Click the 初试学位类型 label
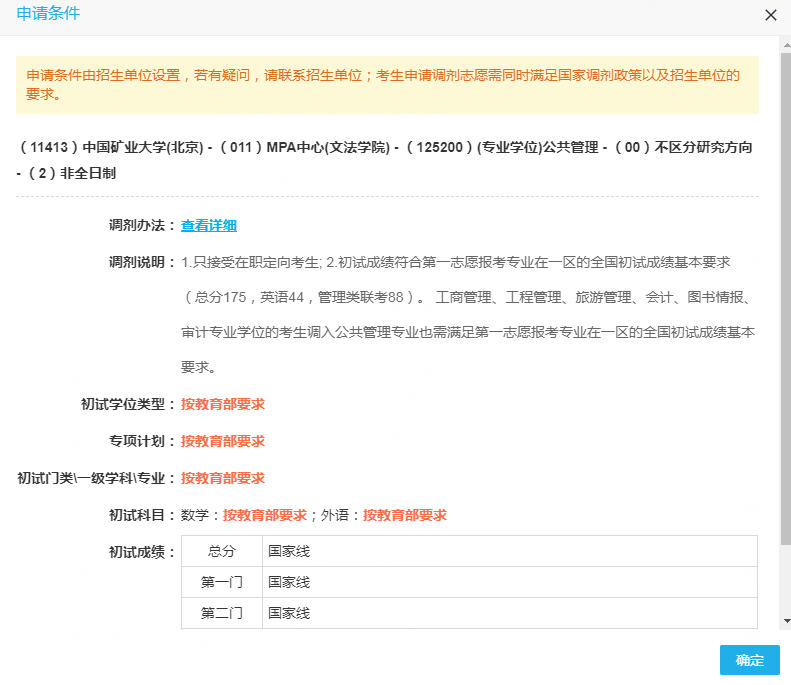Screen dimensions: 791x685 127,404
